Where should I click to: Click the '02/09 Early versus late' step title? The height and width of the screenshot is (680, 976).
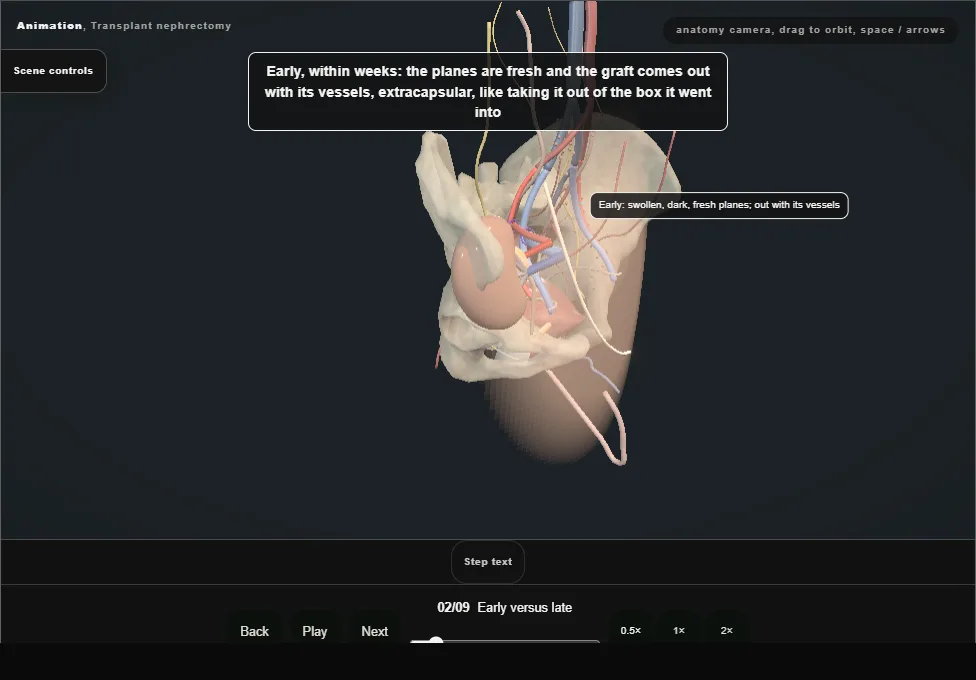[x=504, y=607]
